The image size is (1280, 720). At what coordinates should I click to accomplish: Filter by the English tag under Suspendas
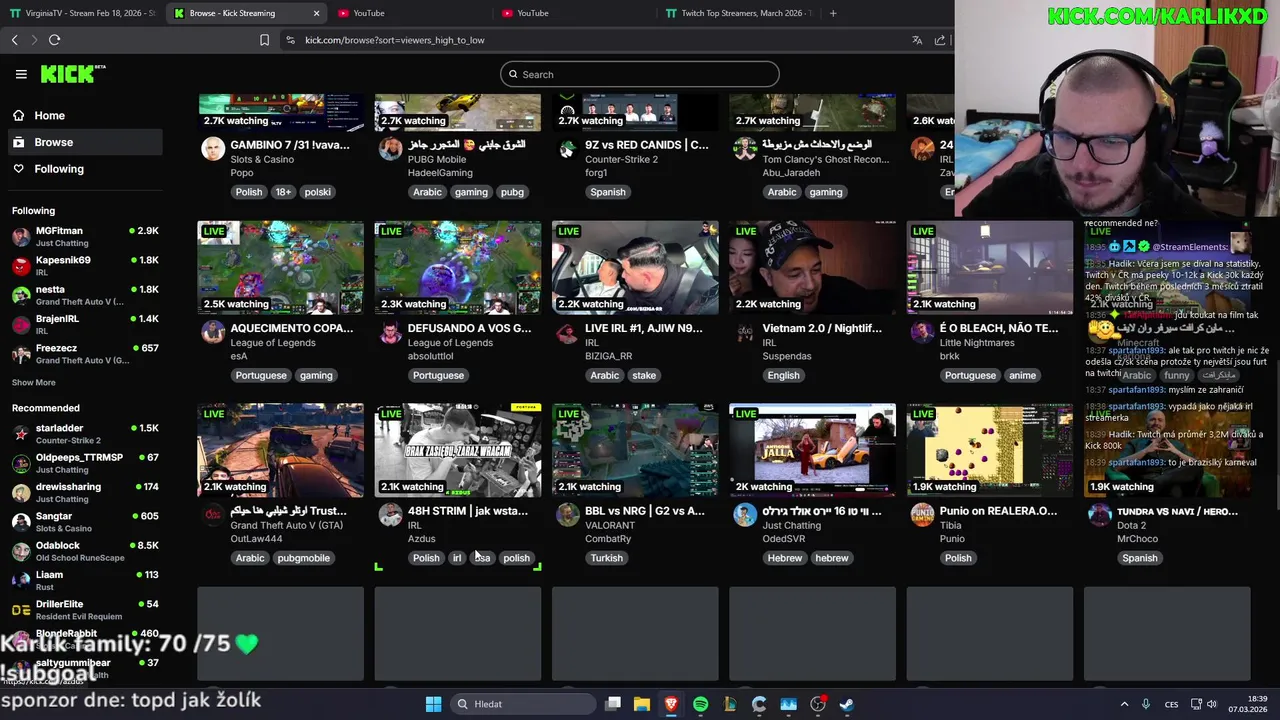pos(783,376)
